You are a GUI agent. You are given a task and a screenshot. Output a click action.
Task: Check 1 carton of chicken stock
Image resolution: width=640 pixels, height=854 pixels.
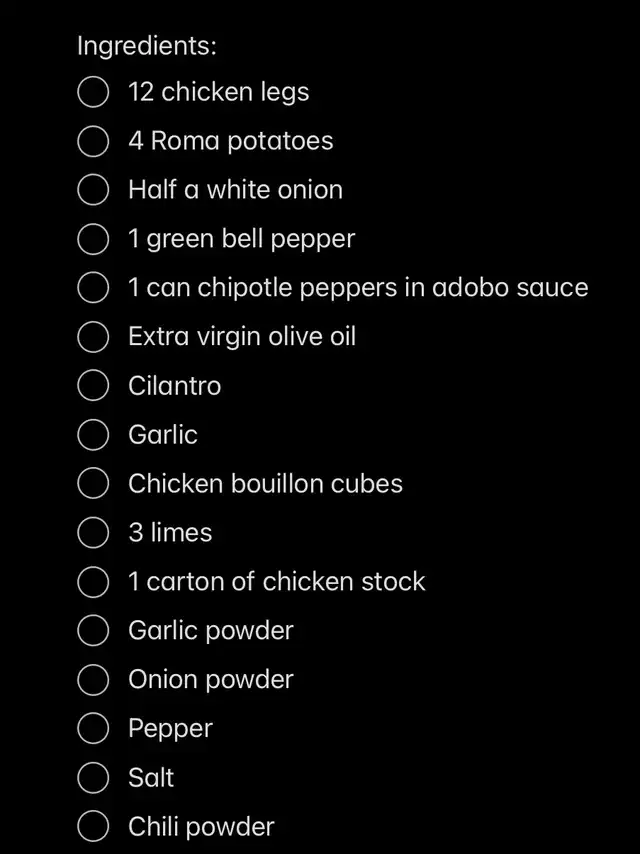tap(93, 582)
